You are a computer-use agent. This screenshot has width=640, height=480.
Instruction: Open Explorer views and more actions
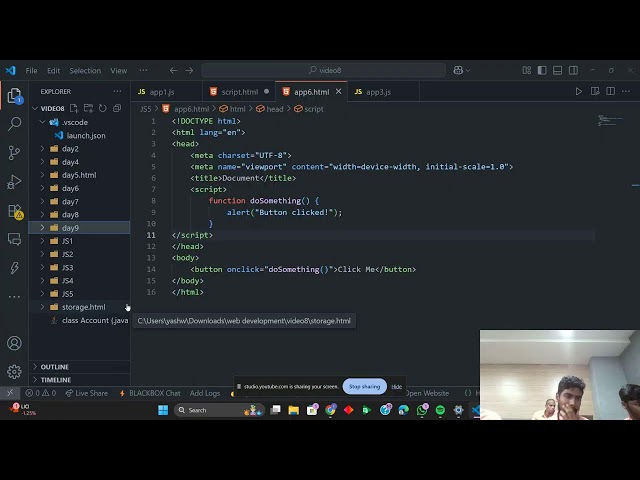(x=118, y=91)
